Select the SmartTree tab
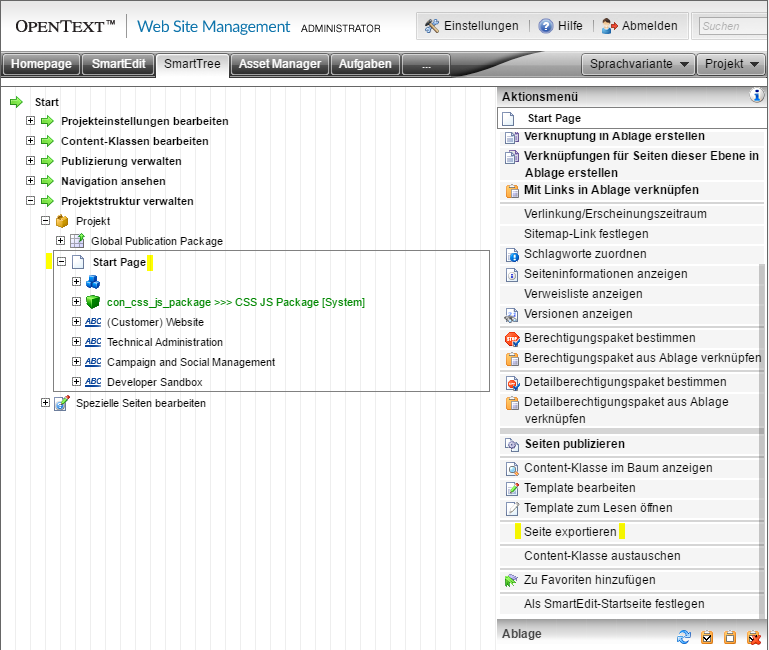 (192, 65)
